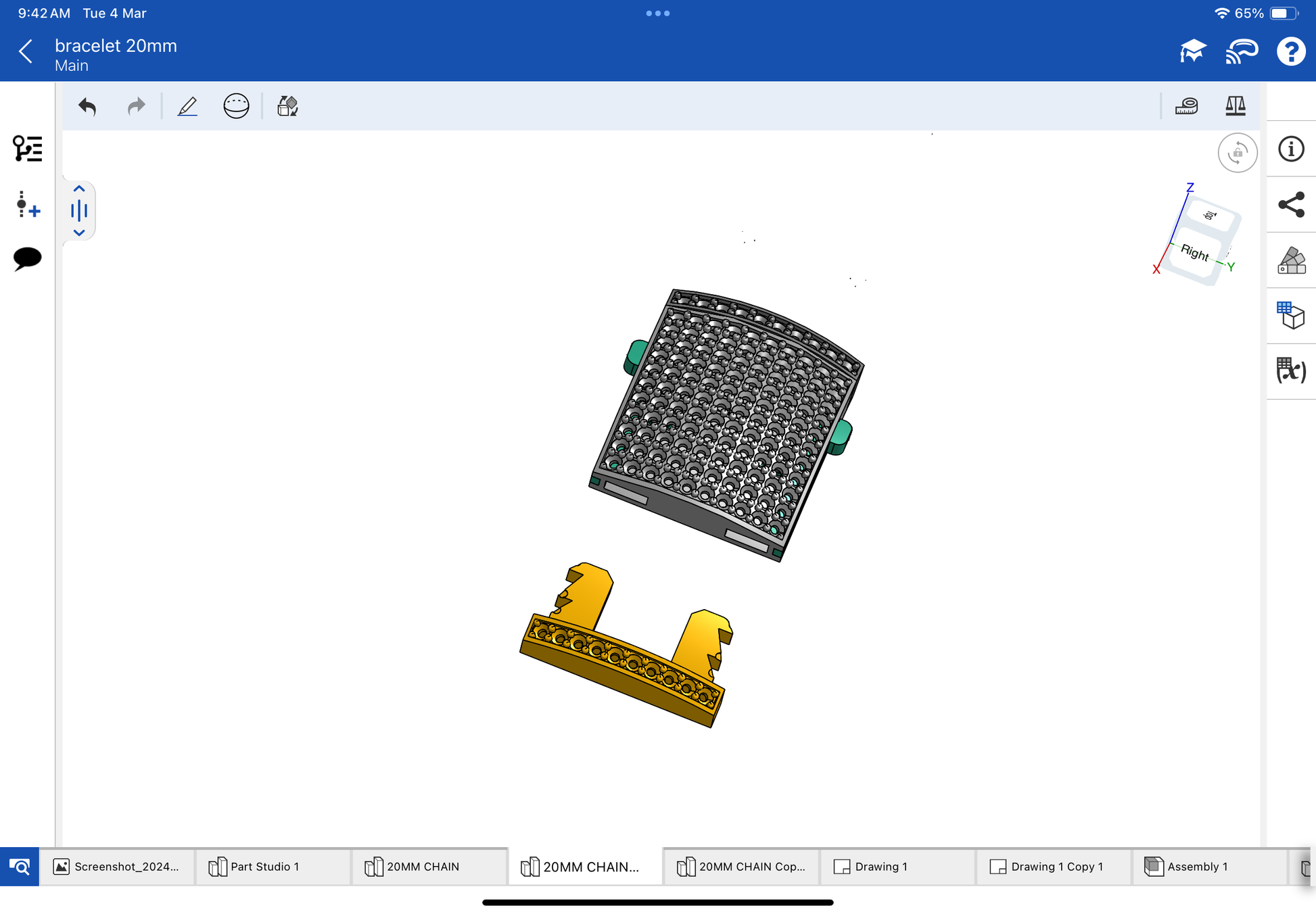The image size is (1316, 914).
Task: Open the Help question mark button
Action: (x=1290, y=51)
